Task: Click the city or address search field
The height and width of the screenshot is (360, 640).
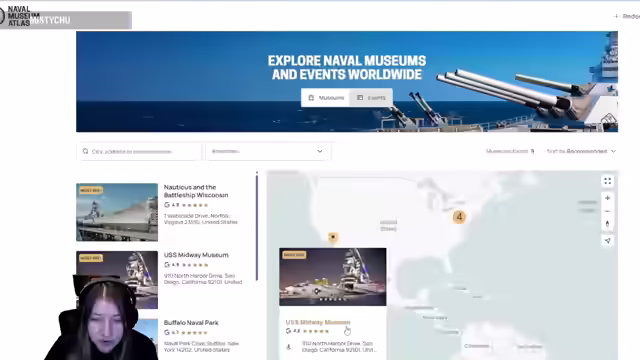Action: tap(139, 151)
